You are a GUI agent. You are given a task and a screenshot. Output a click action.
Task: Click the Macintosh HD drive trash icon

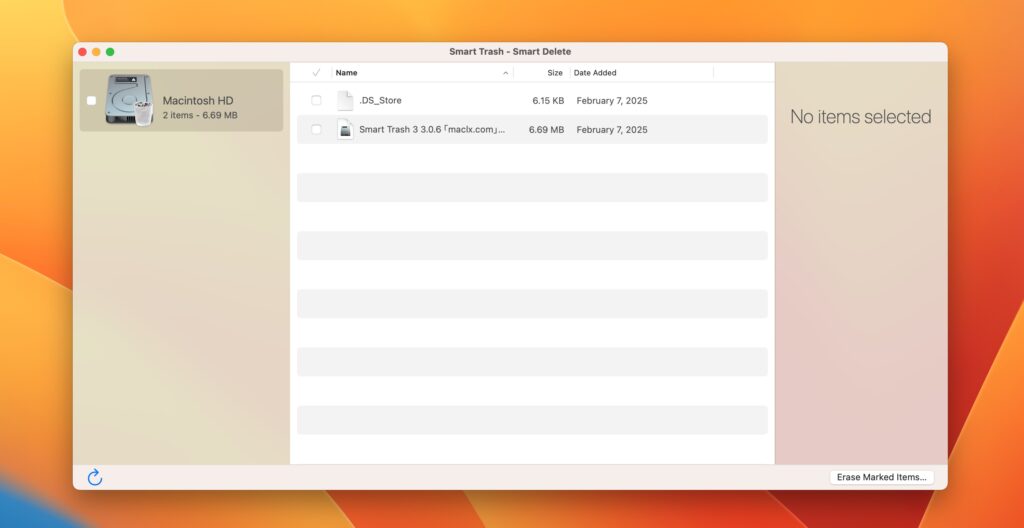point(129,100)
